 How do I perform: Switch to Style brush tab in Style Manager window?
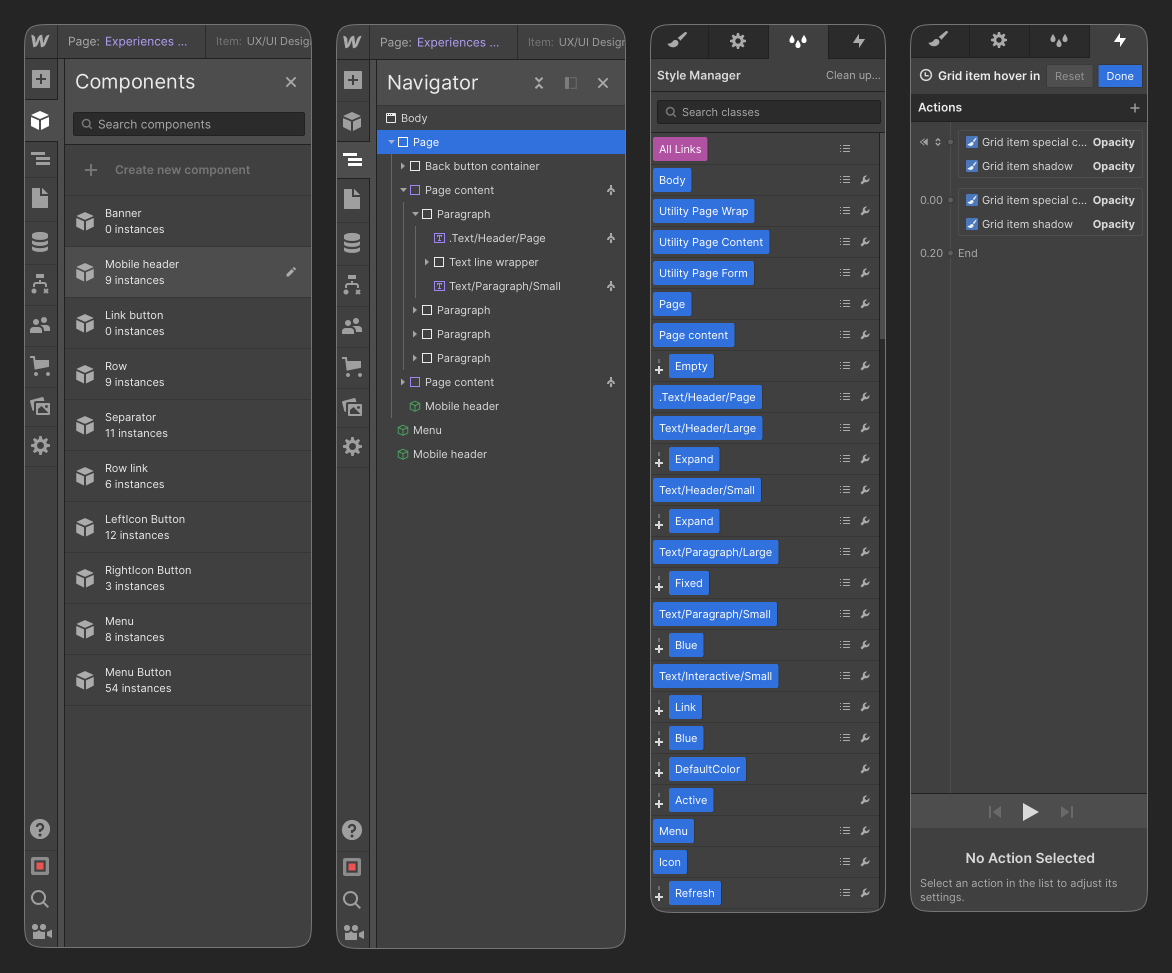(x=678, y=41)
